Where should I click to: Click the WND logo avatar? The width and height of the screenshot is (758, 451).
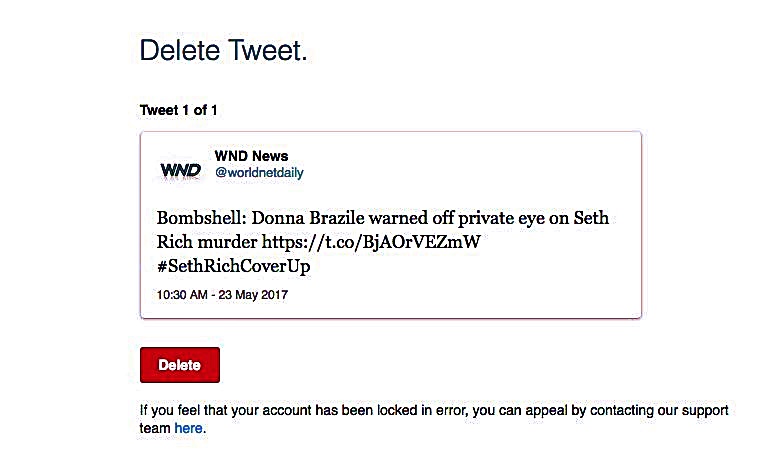pos(180,171)
